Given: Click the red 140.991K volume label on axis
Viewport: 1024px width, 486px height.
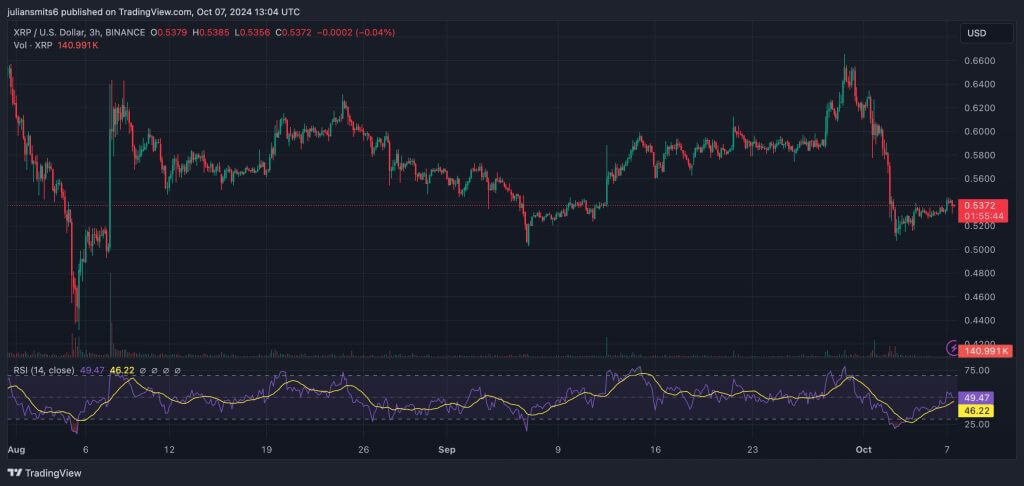Looking at the screenshot, I should point(986,351).
